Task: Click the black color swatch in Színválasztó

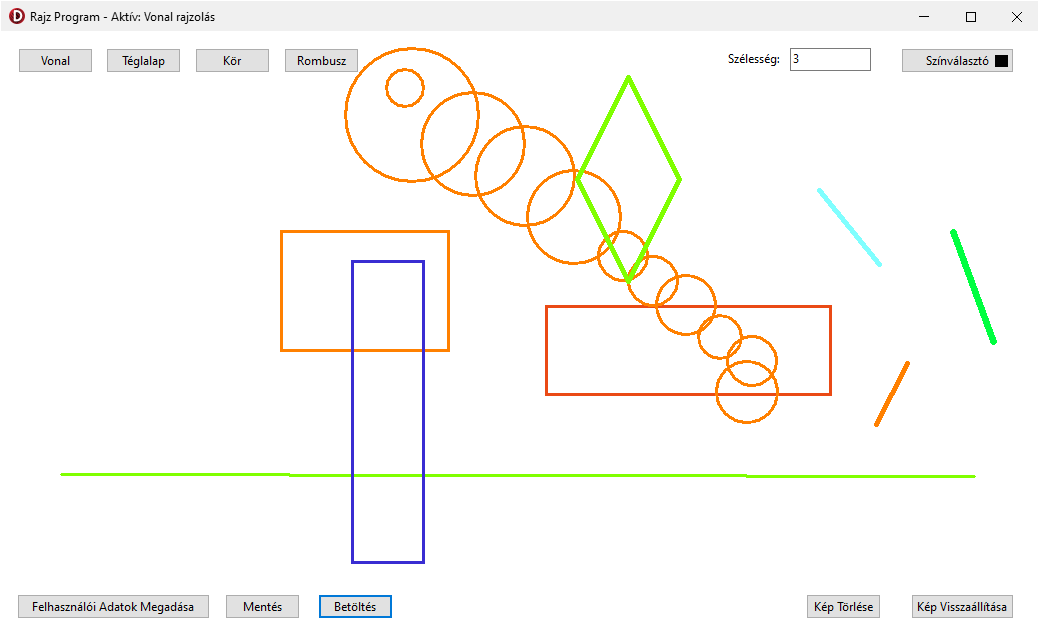Action: (x=1002, y=61)
